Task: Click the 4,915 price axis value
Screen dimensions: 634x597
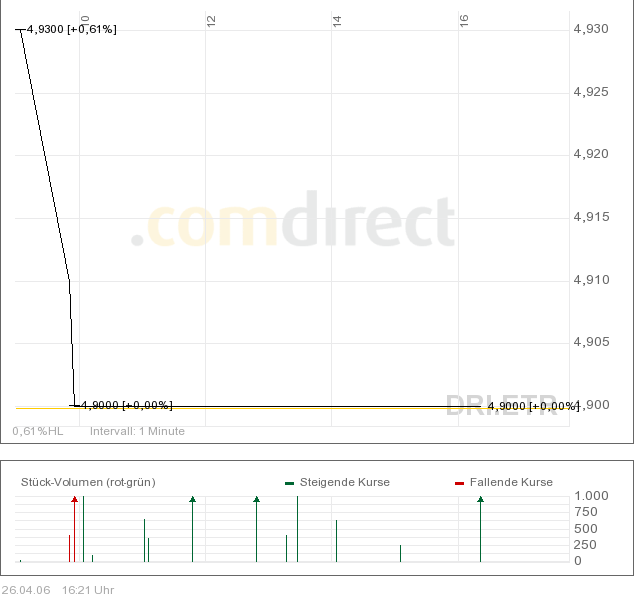Action: [x=590, y=217]
